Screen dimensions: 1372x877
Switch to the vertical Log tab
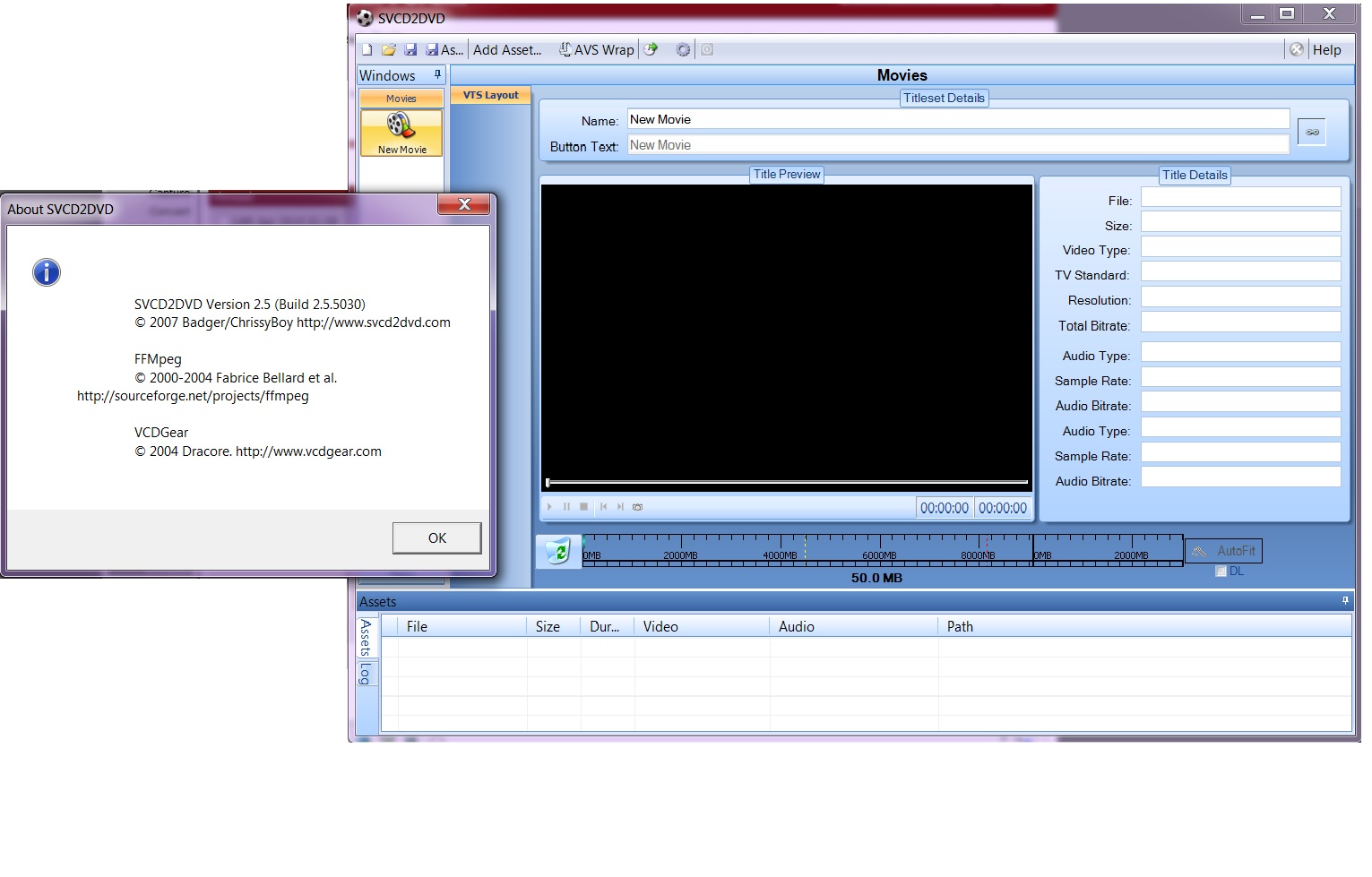tap(365, 674)
